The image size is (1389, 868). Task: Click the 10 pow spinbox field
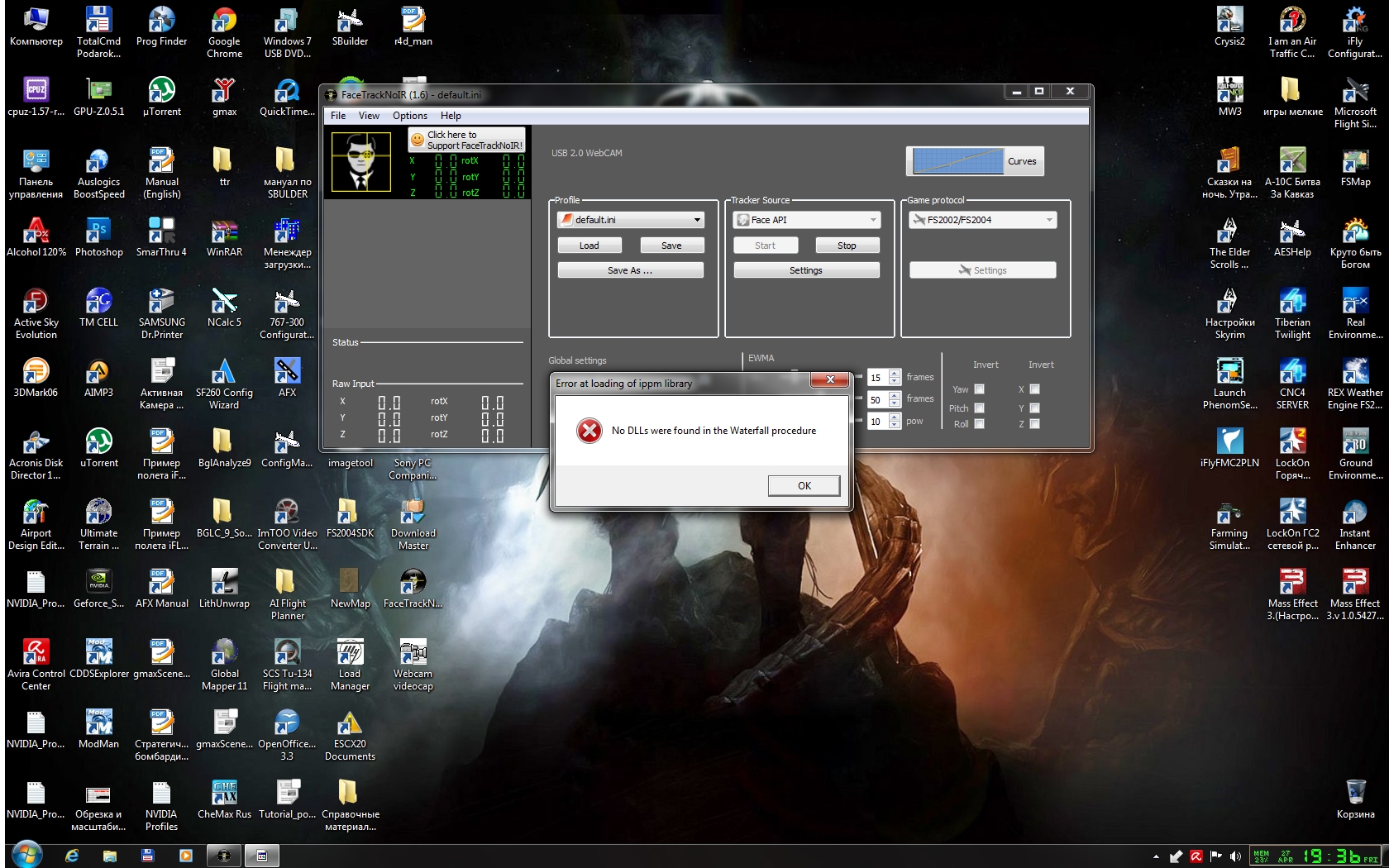pyautogui.click(x=877, y=422)
